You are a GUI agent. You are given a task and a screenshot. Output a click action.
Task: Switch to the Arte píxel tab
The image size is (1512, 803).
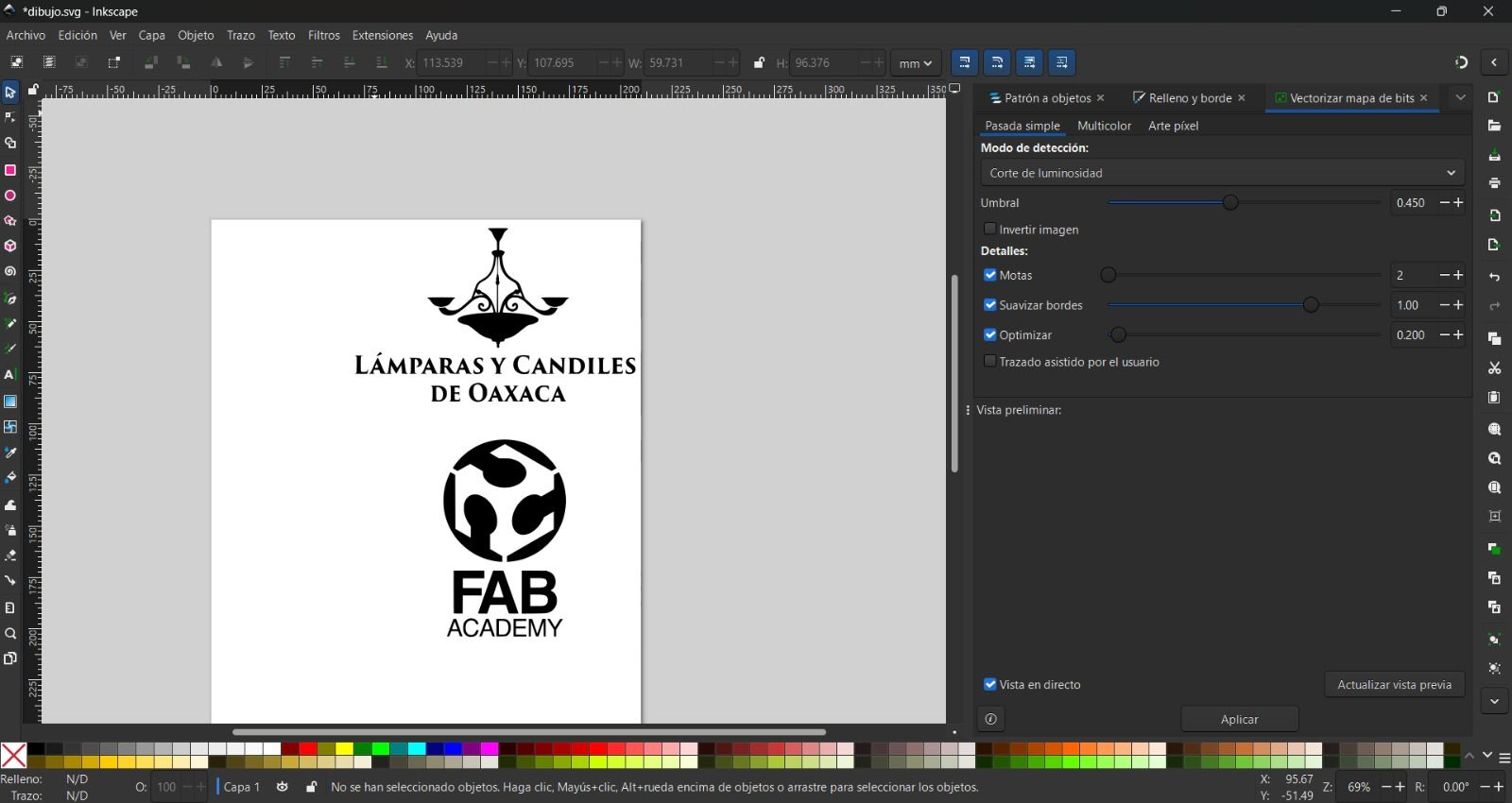point(1173,126)
